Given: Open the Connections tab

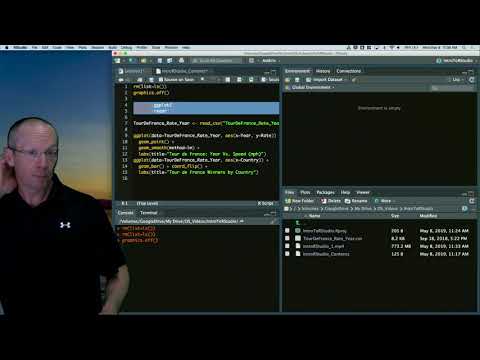Looking at the screenshot, I should click(349, 71).
